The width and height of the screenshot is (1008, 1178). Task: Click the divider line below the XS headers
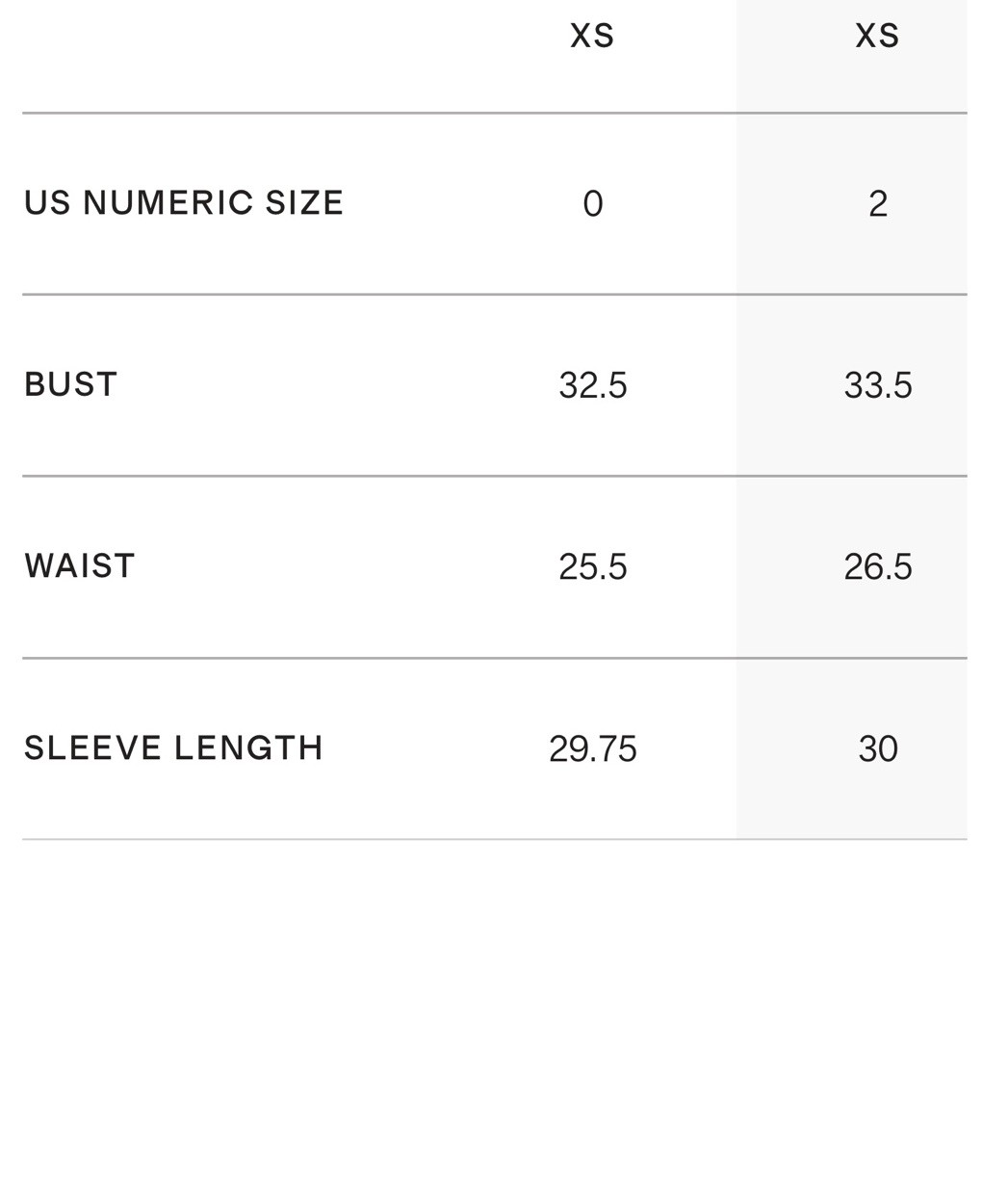pyautogui.click(x=495, y=113)
